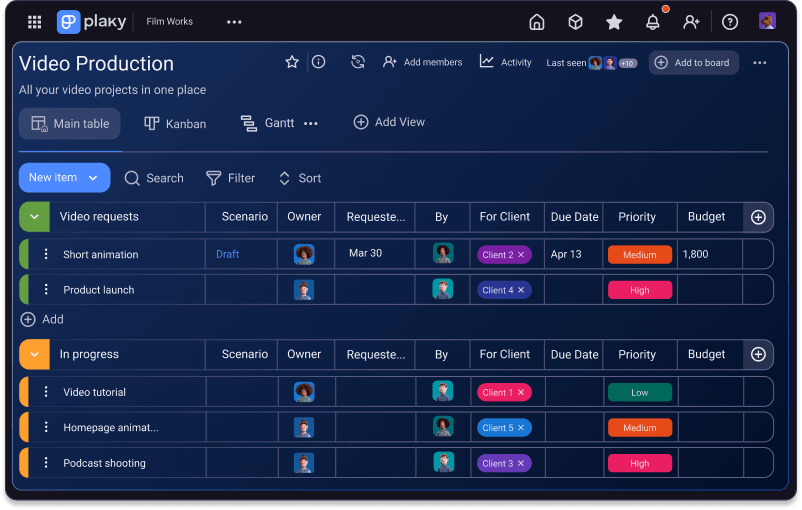
Task: Remove the Client 1 tag from Video tutorial
Action: click(x=521, y=393)
